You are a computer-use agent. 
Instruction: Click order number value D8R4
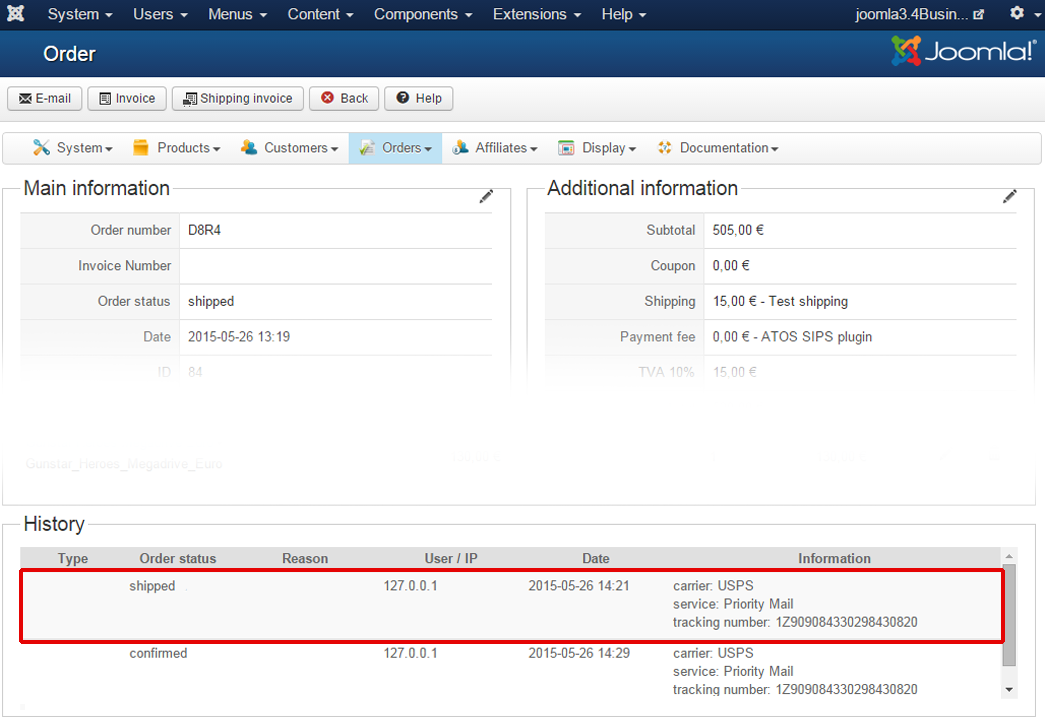point(204,230)
